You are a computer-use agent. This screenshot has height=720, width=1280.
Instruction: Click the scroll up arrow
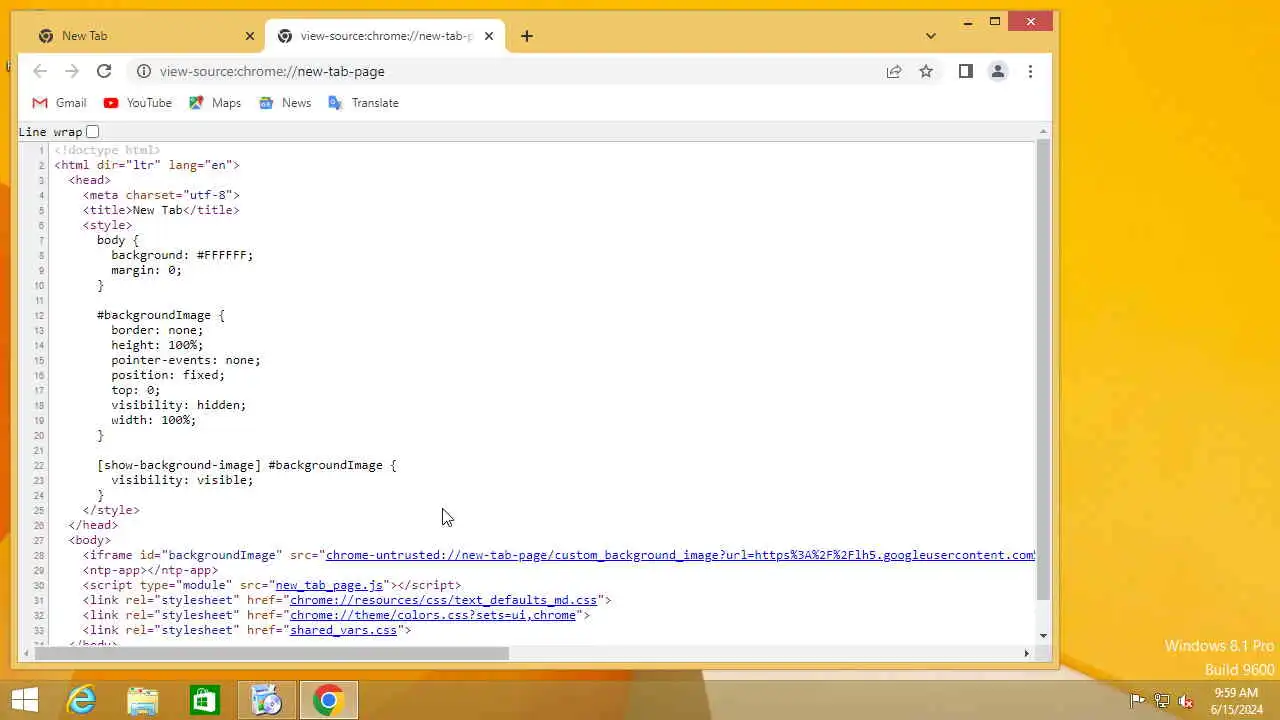point(1043,131)
